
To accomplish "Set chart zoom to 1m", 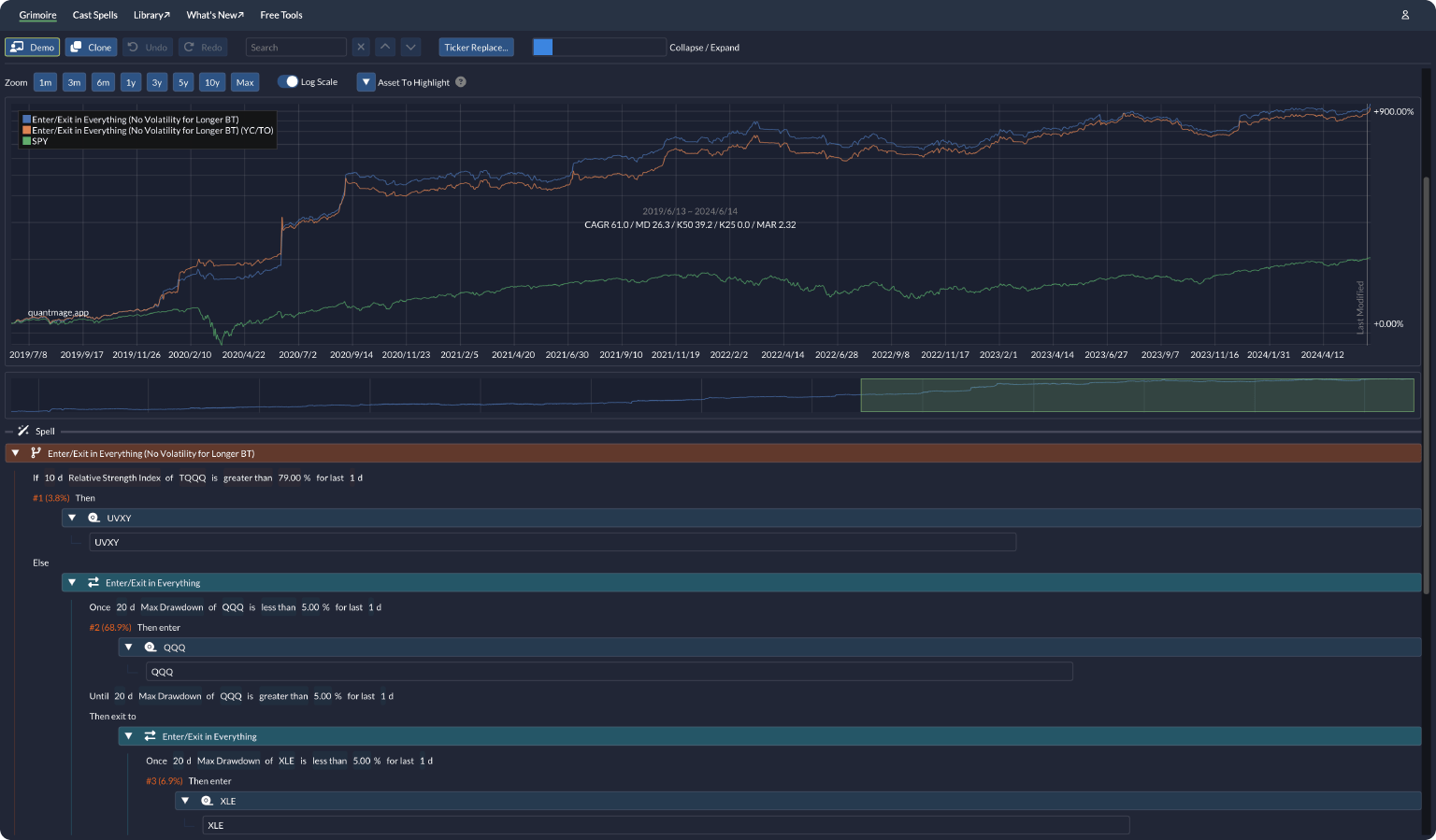I will tap(45, 82).
